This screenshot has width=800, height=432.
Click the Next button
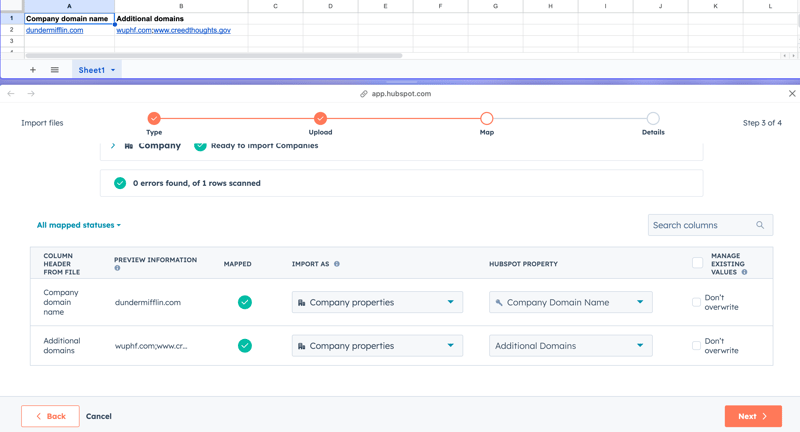753,416
